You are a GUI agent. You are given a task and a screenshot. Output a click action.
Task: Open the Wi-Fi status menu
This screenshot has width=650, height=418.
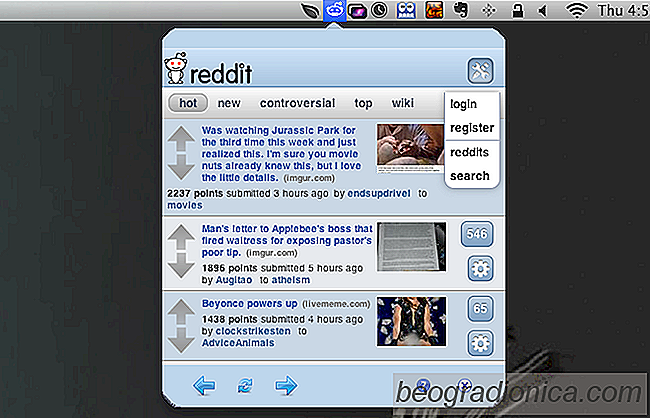click(x=577, y=10)
